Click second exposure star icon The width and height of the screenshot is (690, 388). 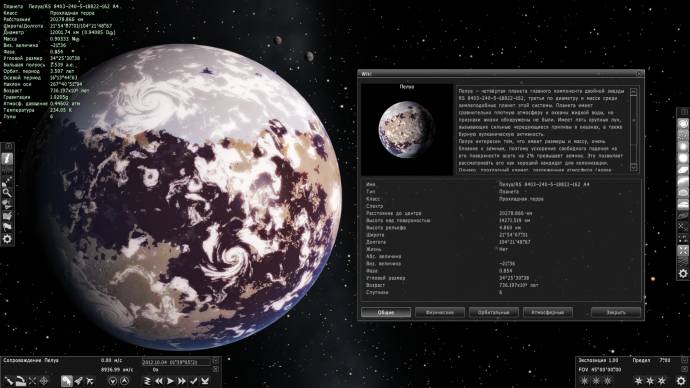pos(596,381)
